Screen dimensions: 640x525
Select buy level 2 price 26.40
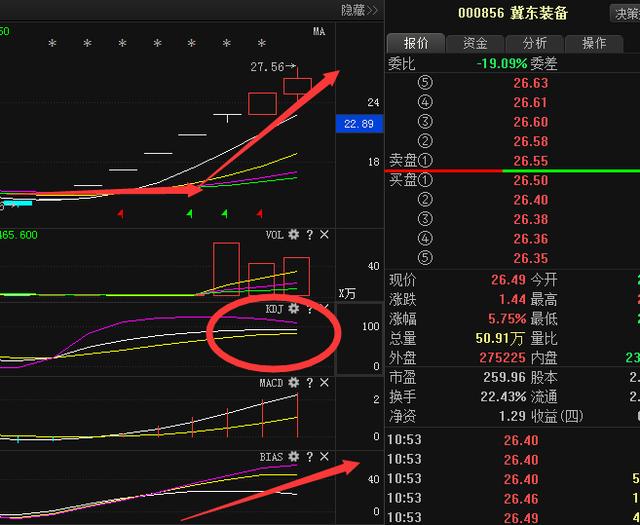click(x=531, y=200)
